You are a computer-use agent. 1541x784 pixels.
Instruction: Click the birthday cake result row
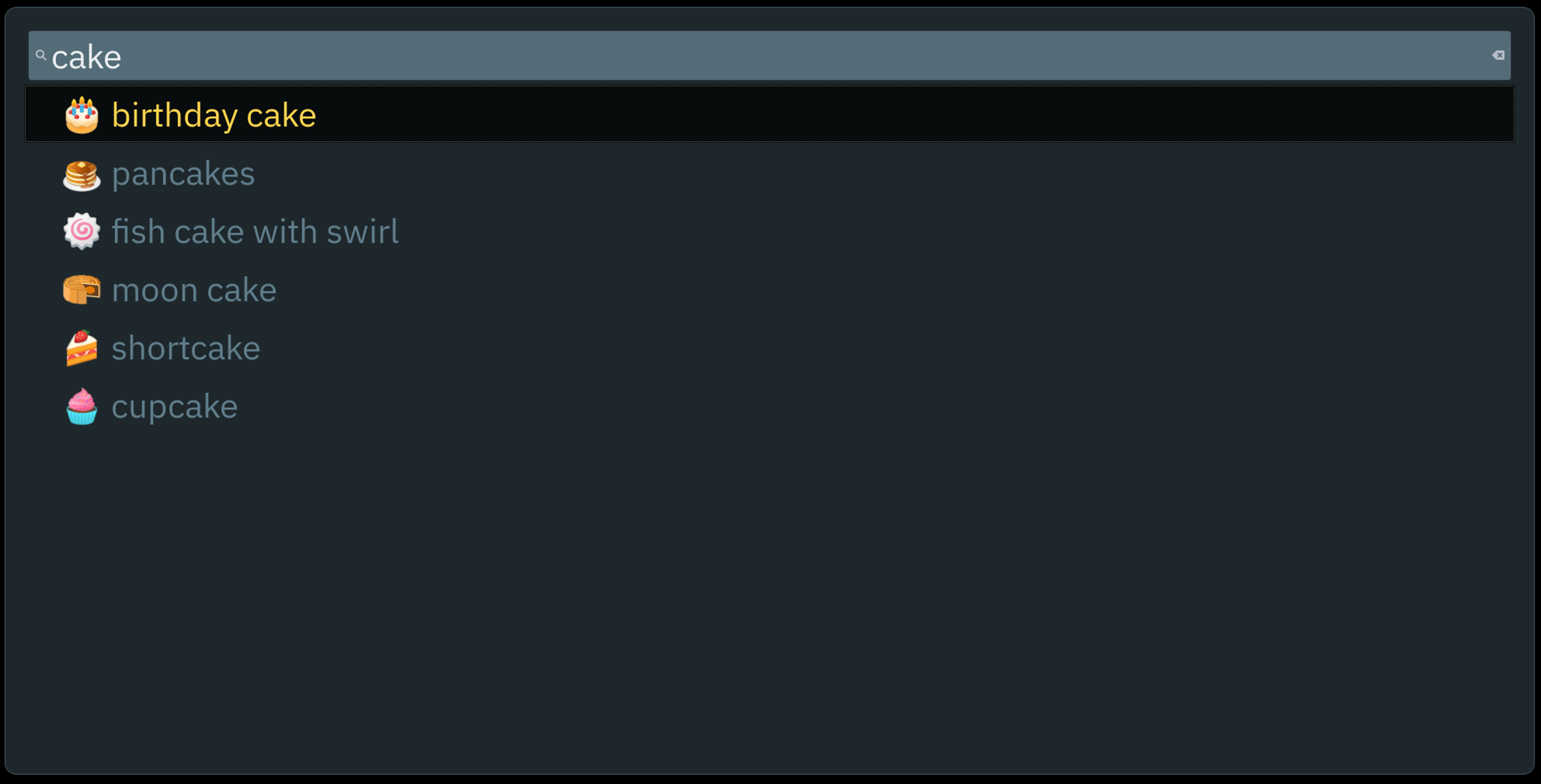[x=770, y=115]
